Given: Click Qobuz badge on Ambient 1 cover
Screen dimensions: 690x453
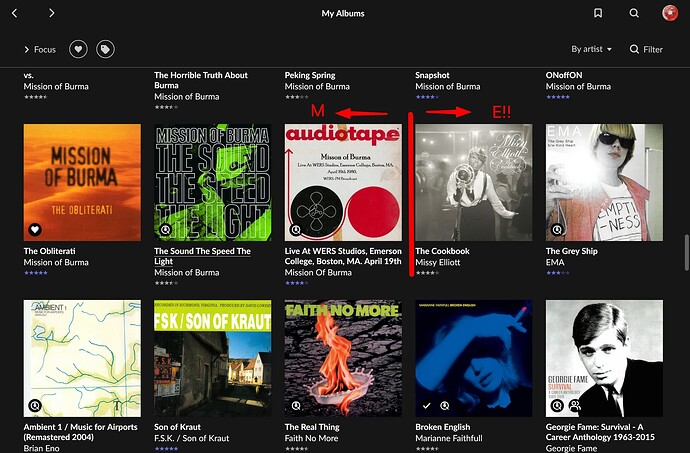Looking at the screenshot, I should [x=35, y=405].
